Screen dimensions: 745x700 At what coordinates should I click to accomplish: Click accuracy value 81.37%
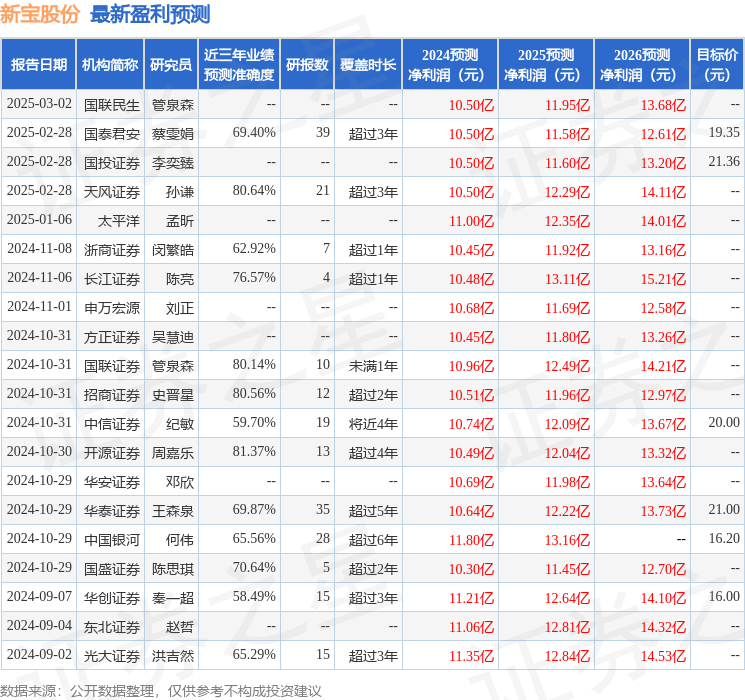tap(254, 451)
